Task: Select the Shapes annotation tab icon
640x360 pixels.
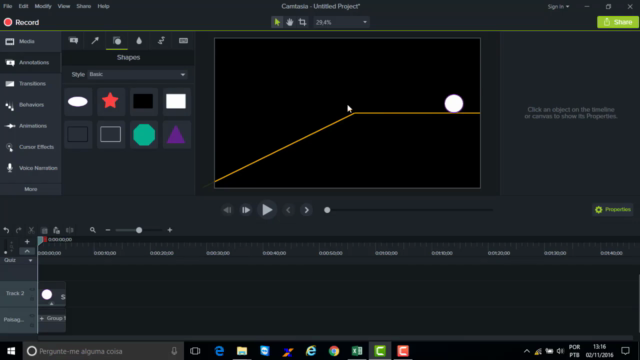Action: [117, 40]
